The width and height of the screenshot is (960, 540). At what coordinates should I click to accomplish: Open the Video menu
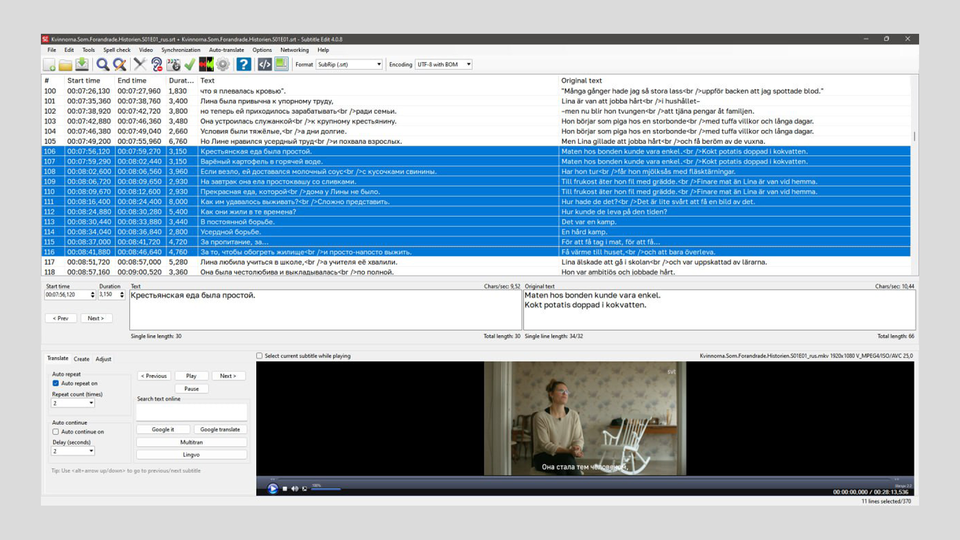click(x=146, y=50)
